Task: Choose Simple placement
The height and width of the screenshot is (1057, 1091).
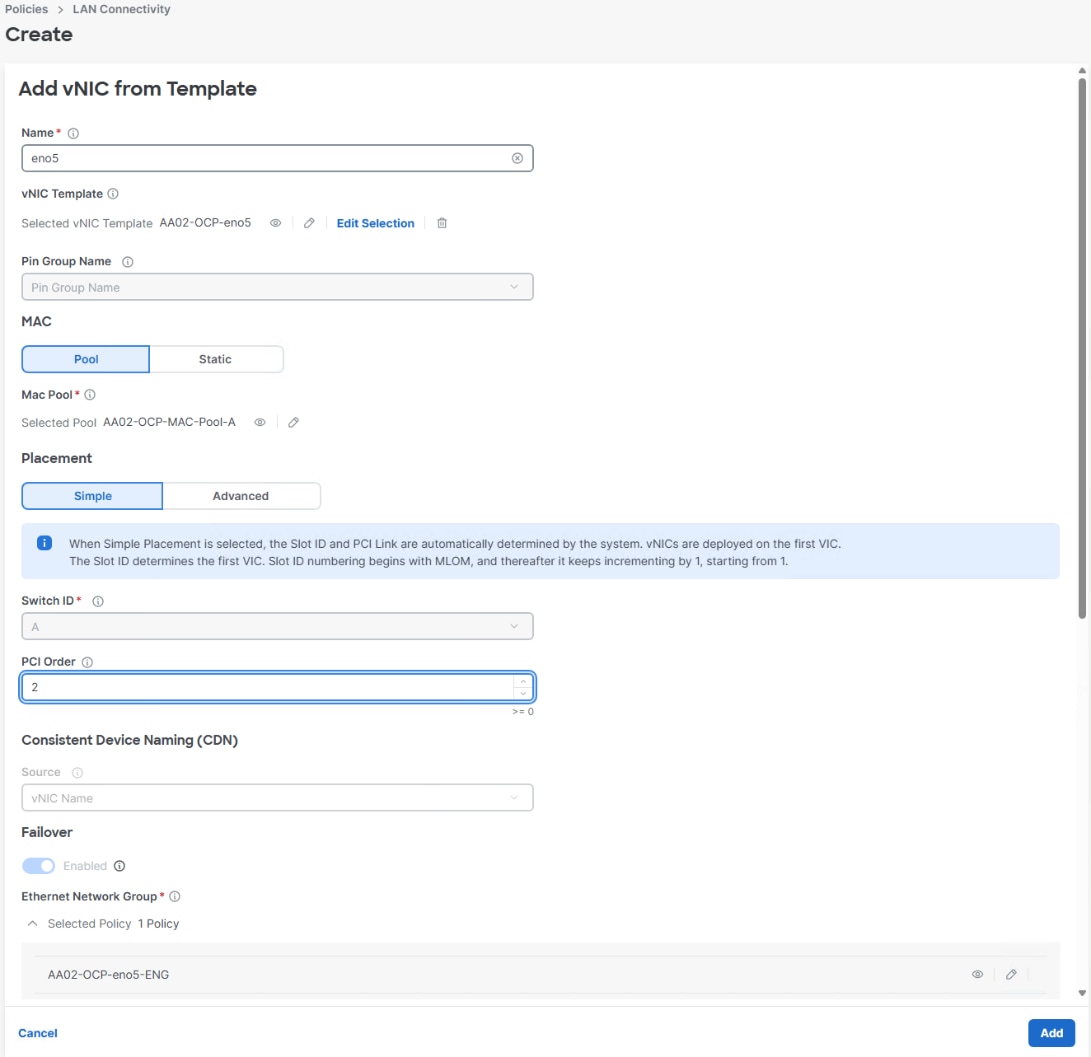Action: (92, 496)
